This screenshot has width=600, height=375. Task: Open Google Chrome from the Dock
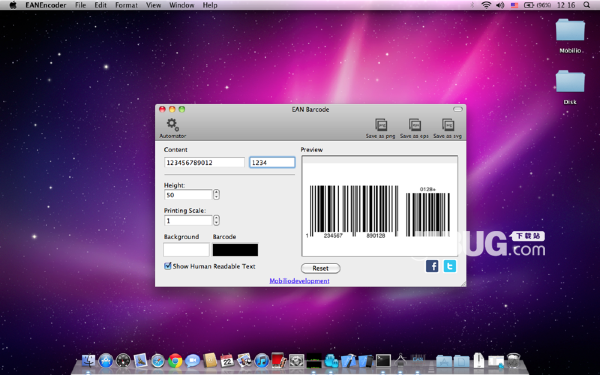175,361
